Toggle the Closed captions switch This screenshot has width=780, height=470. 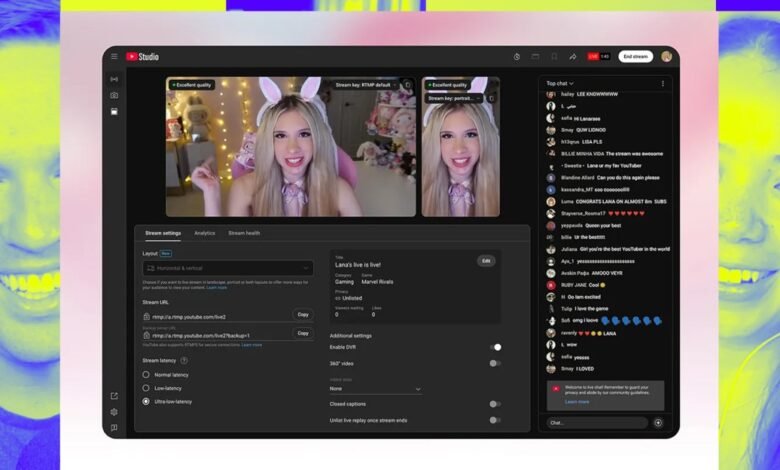coord(495,404)
